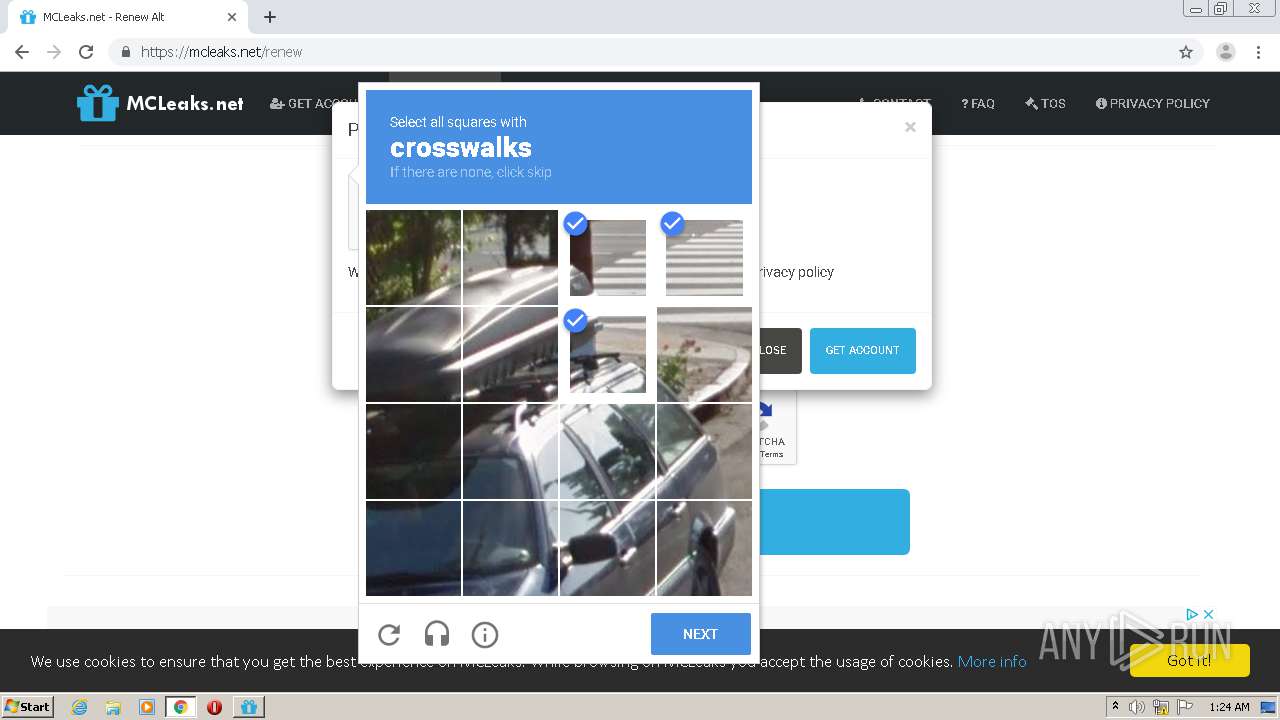
Task: Open the Action Center flag tray icon
Action: 1184,707
